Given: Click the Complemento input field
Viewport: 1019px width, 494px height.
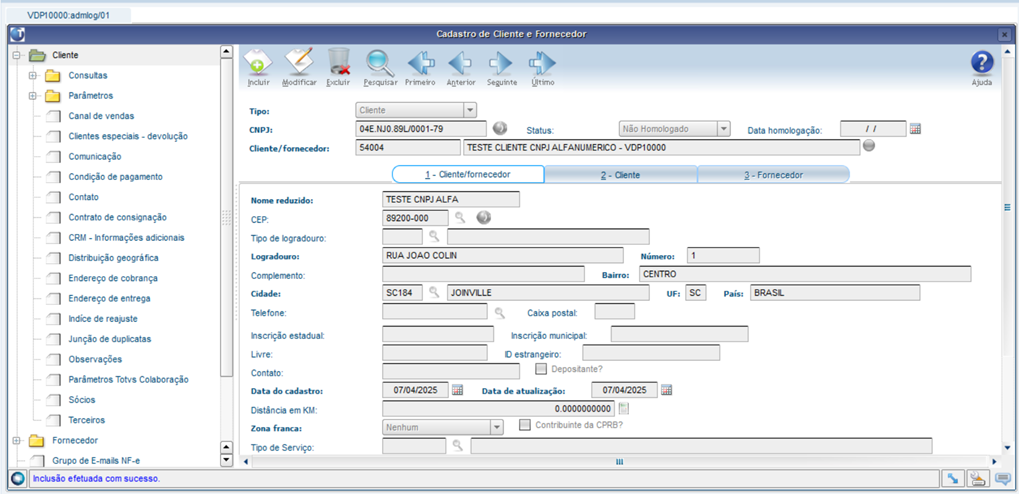Looking at the screenshot, I should (484, 274).
